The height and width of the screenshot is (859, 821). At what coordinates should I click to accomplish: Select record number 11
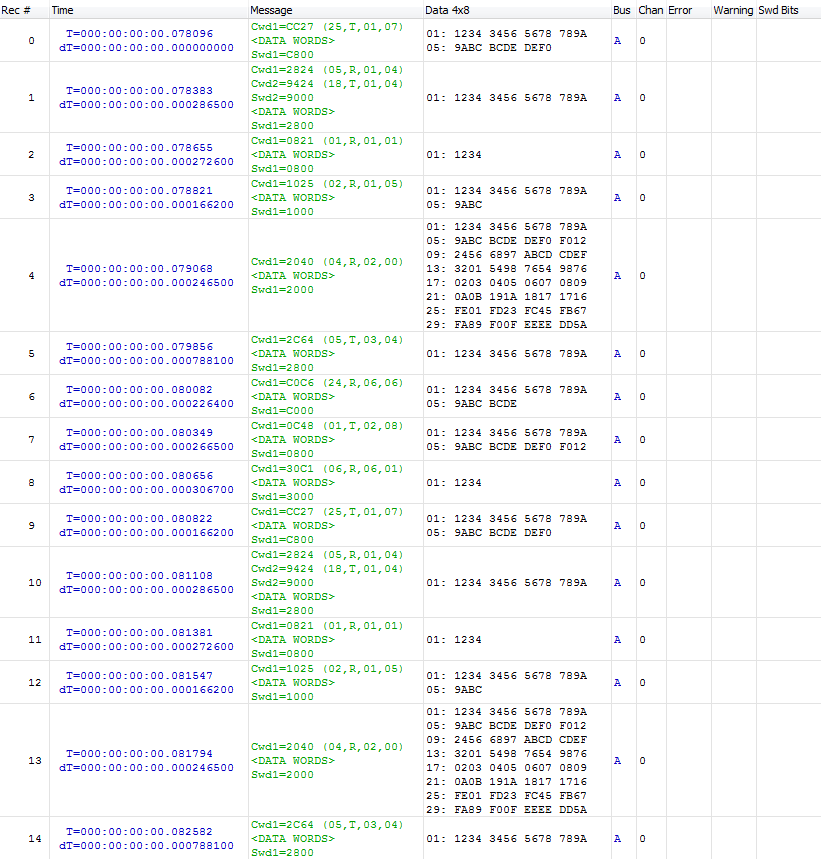click(35, 639)
